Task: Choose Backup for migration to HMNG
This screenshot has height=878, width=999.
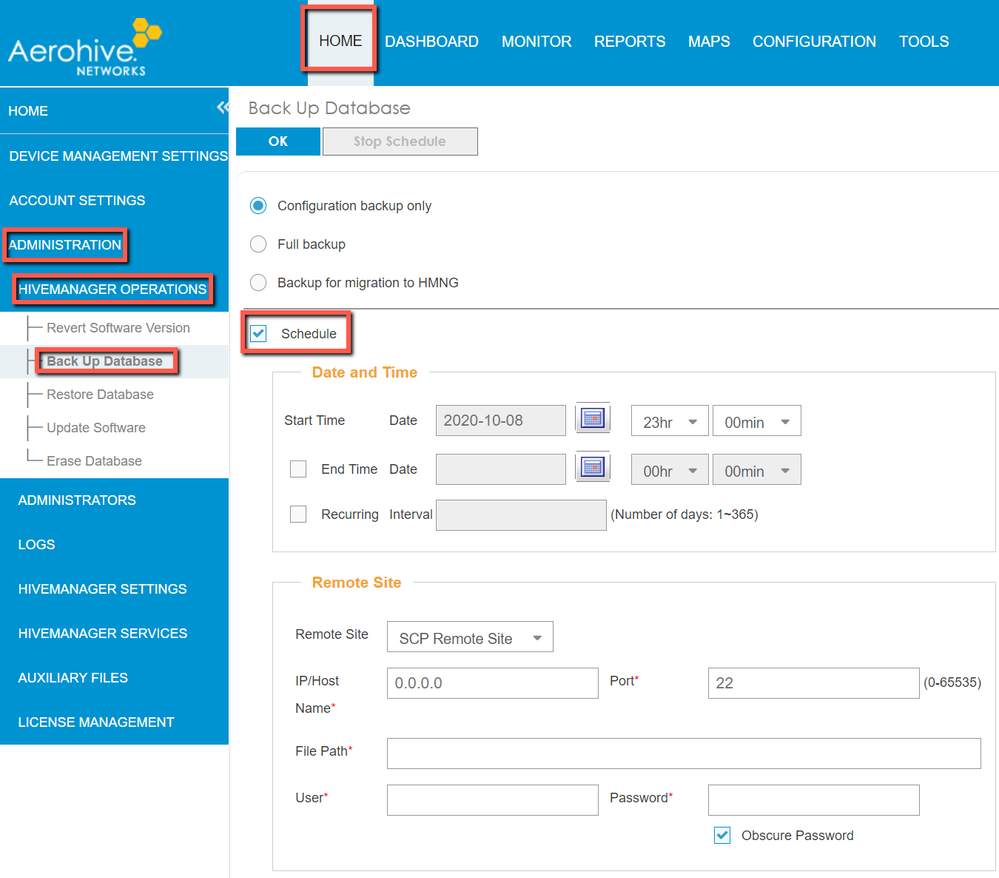Action: point(258,282)
